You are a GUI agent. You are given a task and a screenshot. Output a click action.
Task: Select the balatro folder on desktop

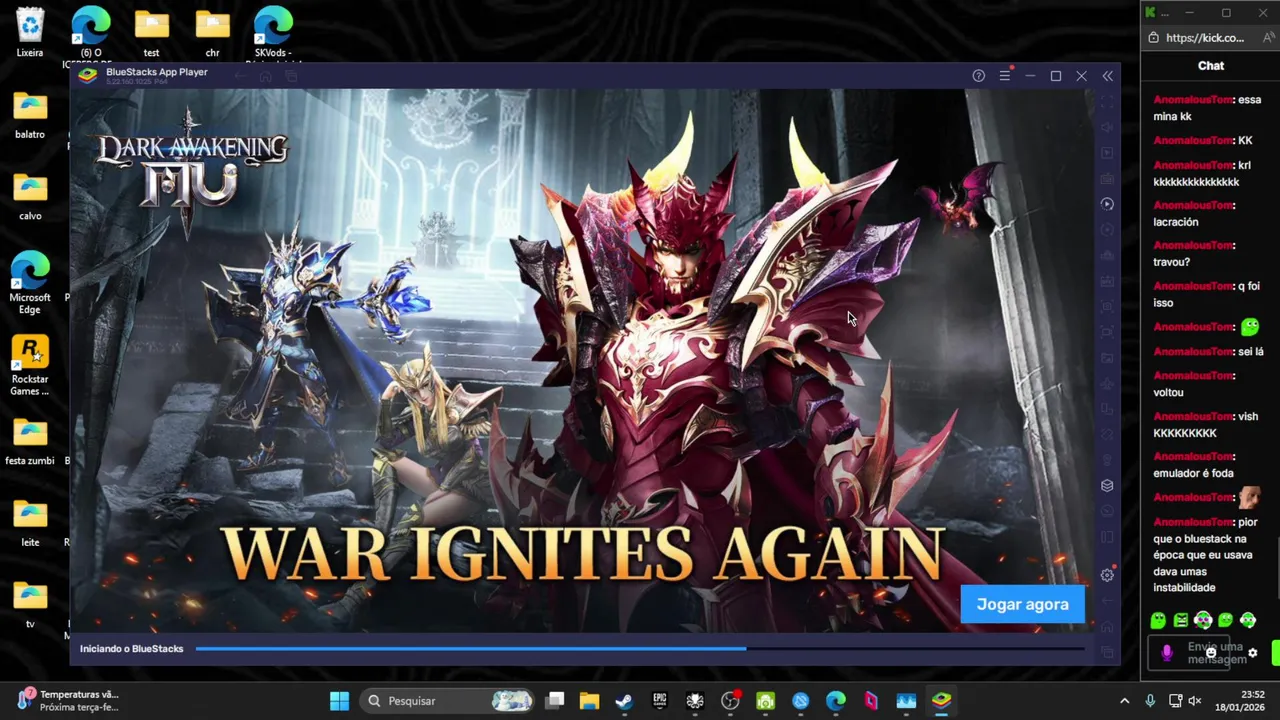coord(30,114)
